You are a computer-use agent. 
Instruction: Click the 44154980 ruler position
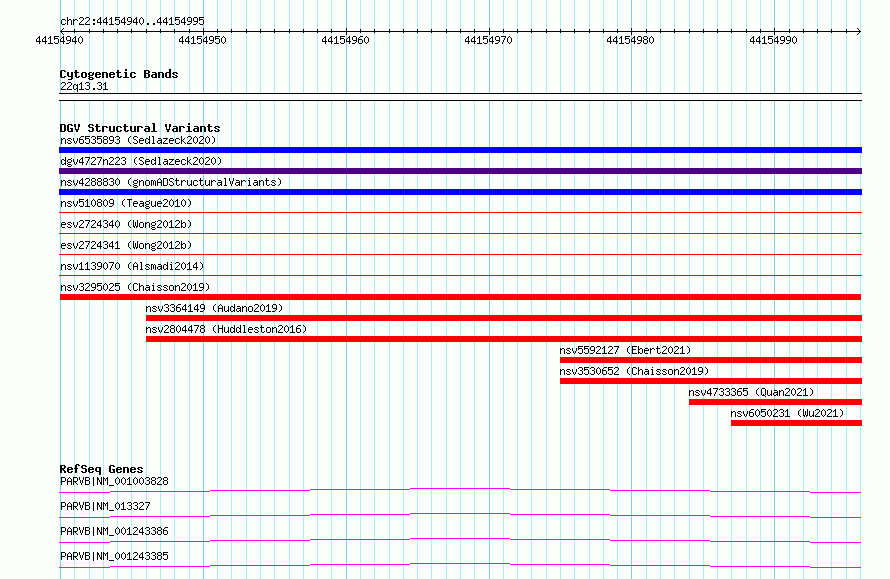tap(630, 40)
